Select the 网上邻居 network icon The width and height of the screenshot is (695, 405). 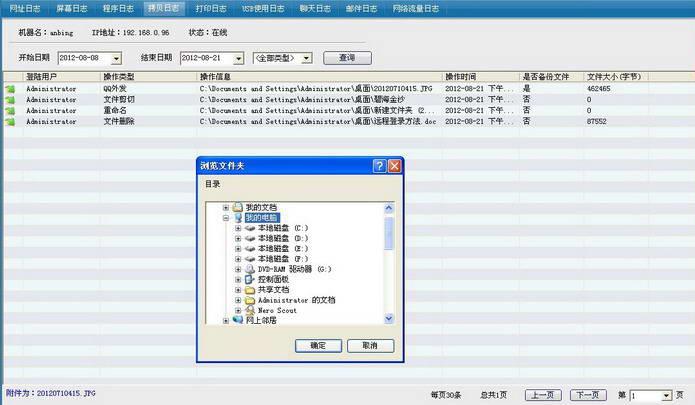point(238,321)
